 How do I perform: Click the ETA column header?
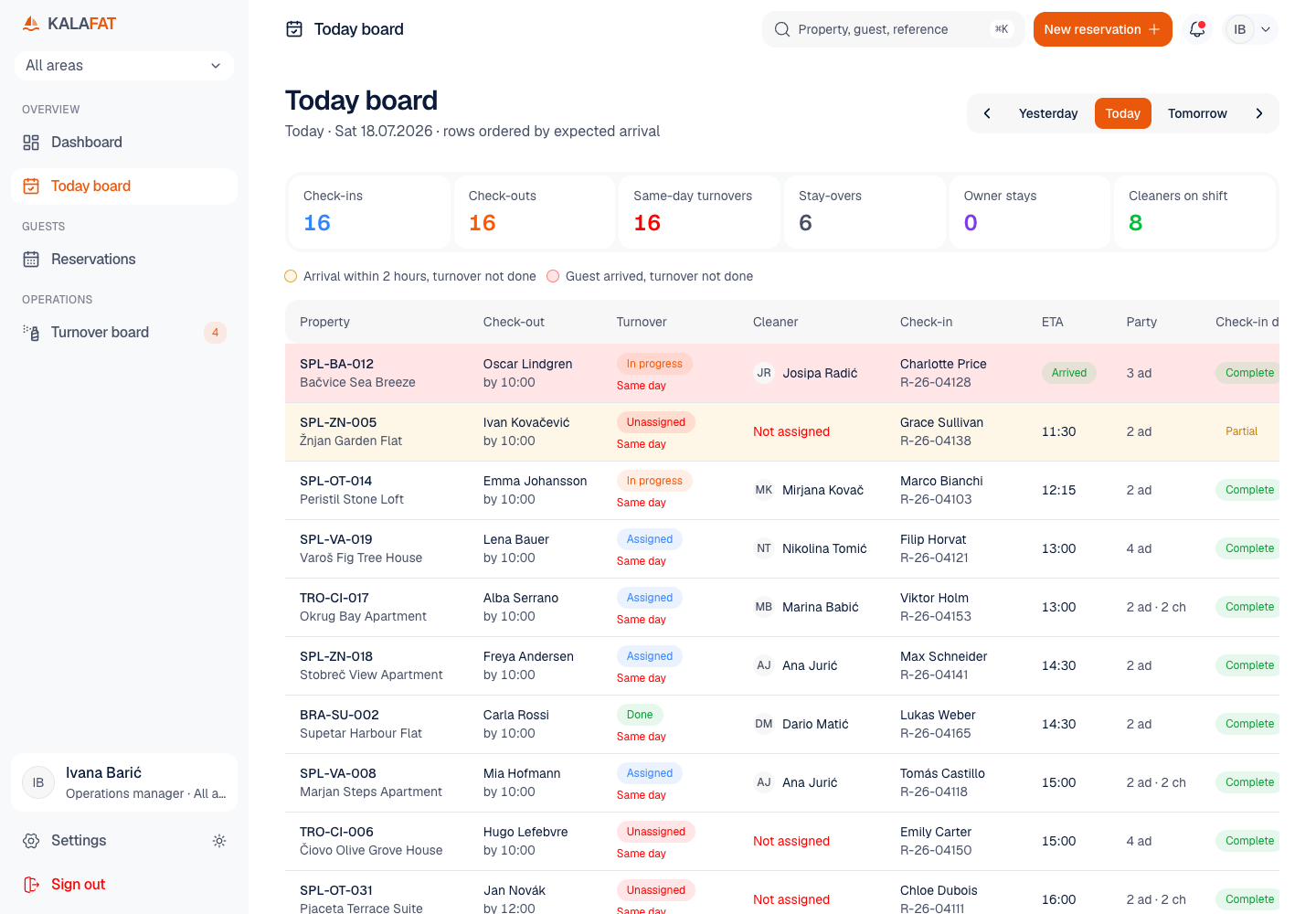(x=1053, y=322)
